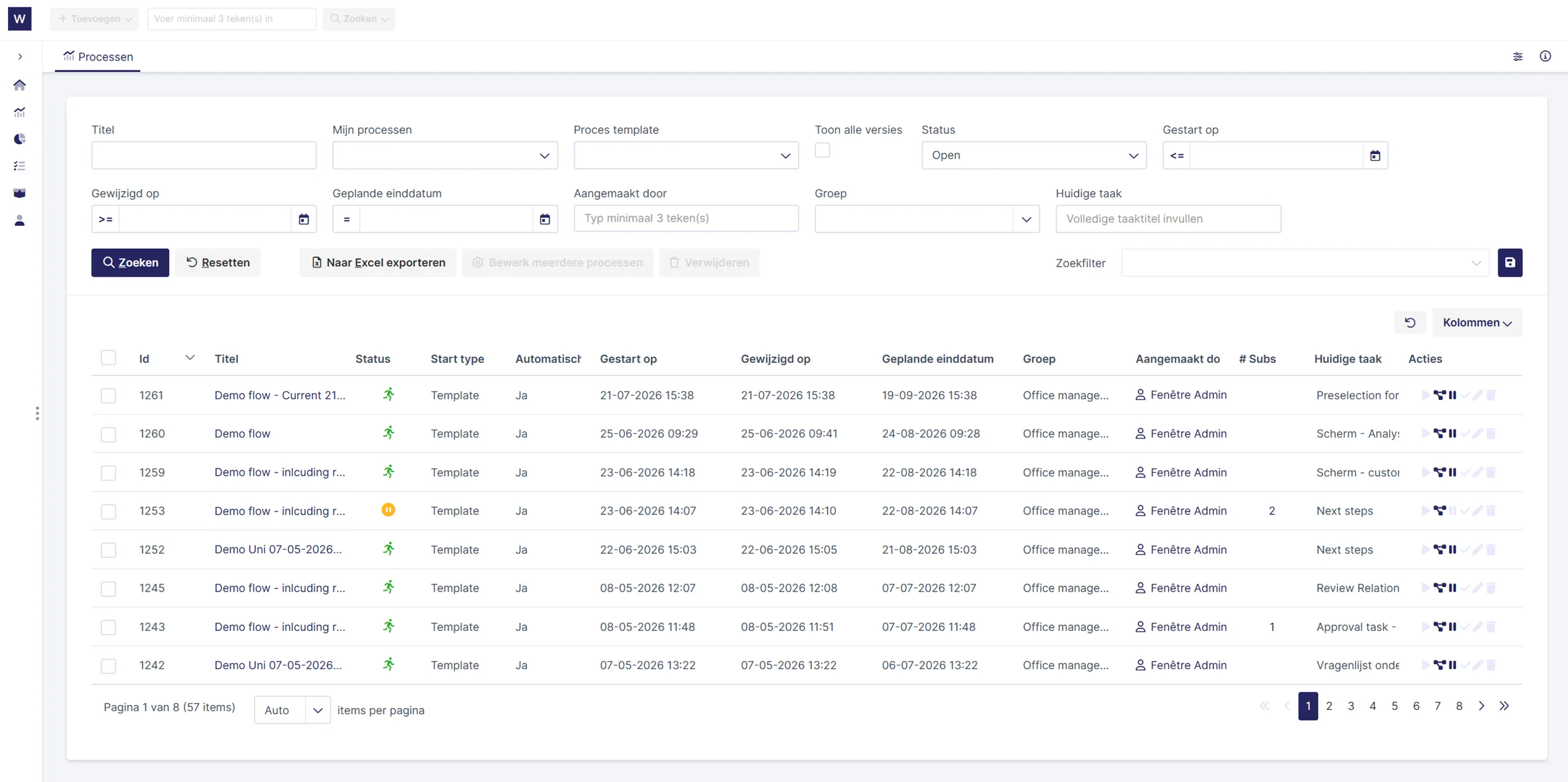
Task: Refresh the process table
Action: (1410, 323)
